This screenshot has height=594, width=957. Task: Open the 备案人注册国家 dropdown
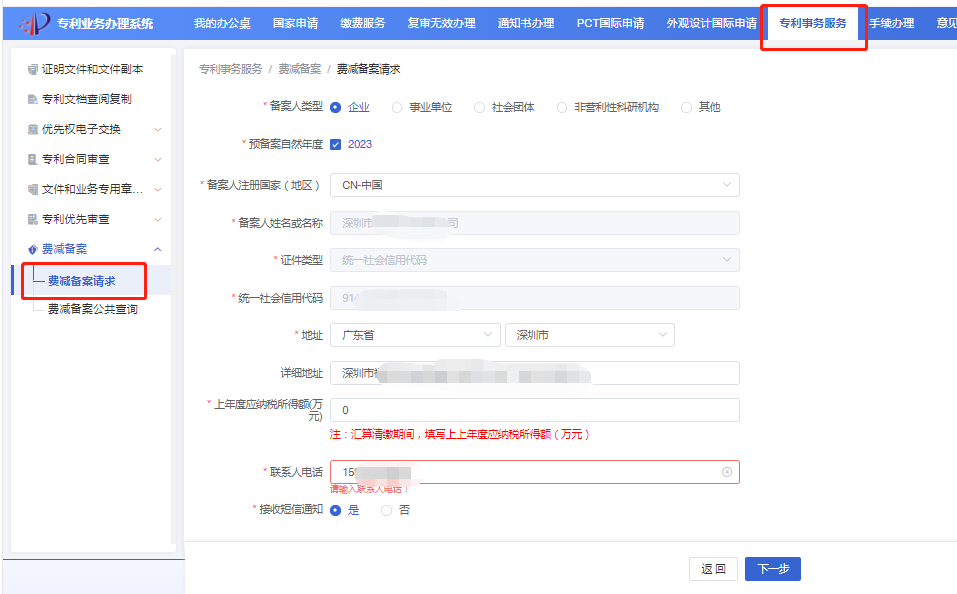(534, 184)
